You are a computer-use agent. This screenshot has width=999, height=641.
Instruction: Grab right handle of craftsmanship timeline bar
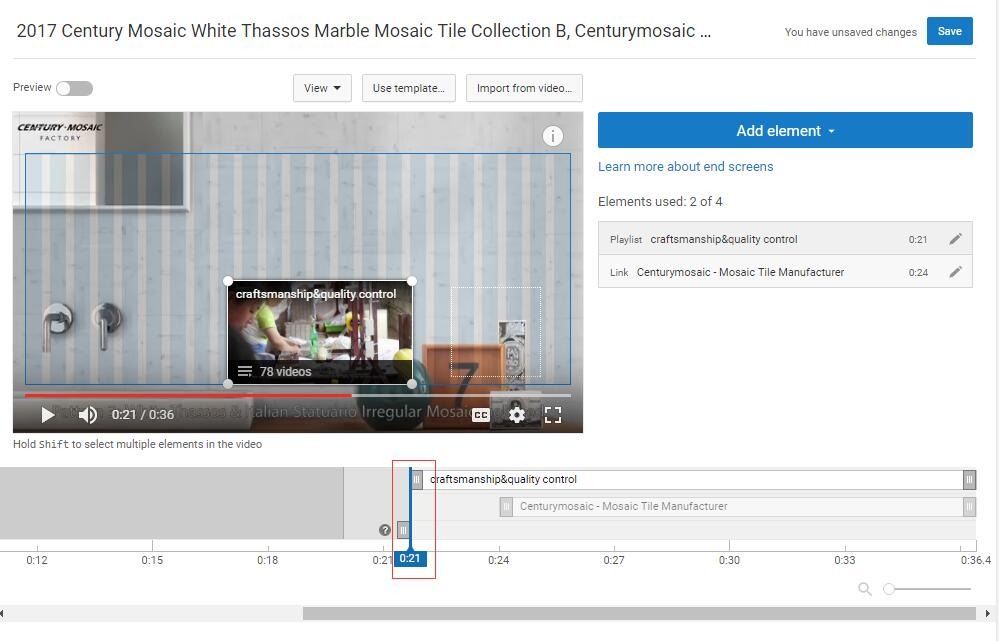pyautogui.click(x=969, y=479)
